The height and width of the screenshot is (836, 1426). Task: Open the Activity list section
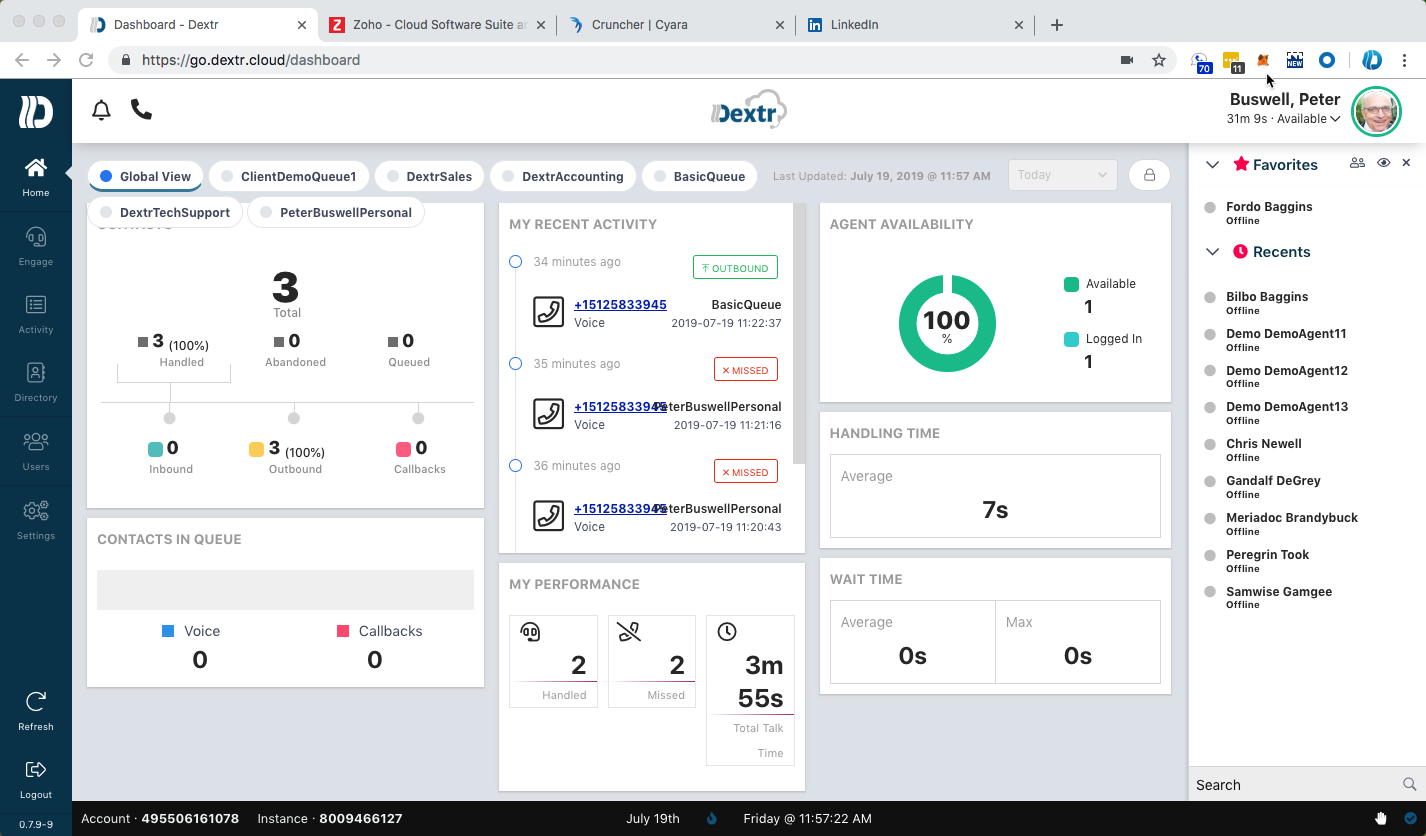pyautogui.click(x=36, y=314)
